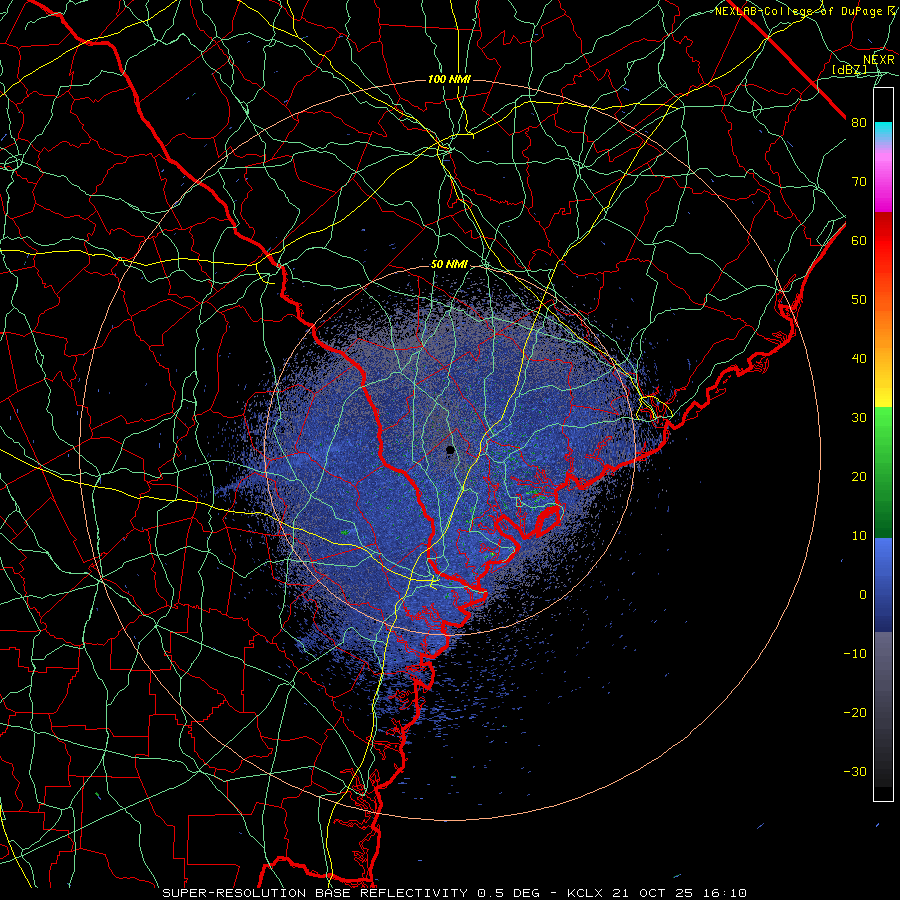This screenshot has width=900, height=900.
Task: Click the 30 value on the color scale
Action: pos(859,418)
